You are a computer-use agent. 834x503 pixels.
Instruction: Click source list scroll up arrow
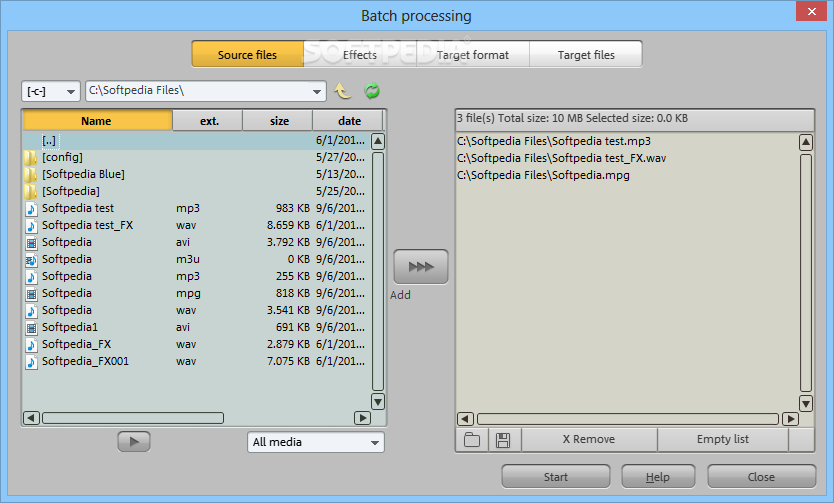click(378, 141)
